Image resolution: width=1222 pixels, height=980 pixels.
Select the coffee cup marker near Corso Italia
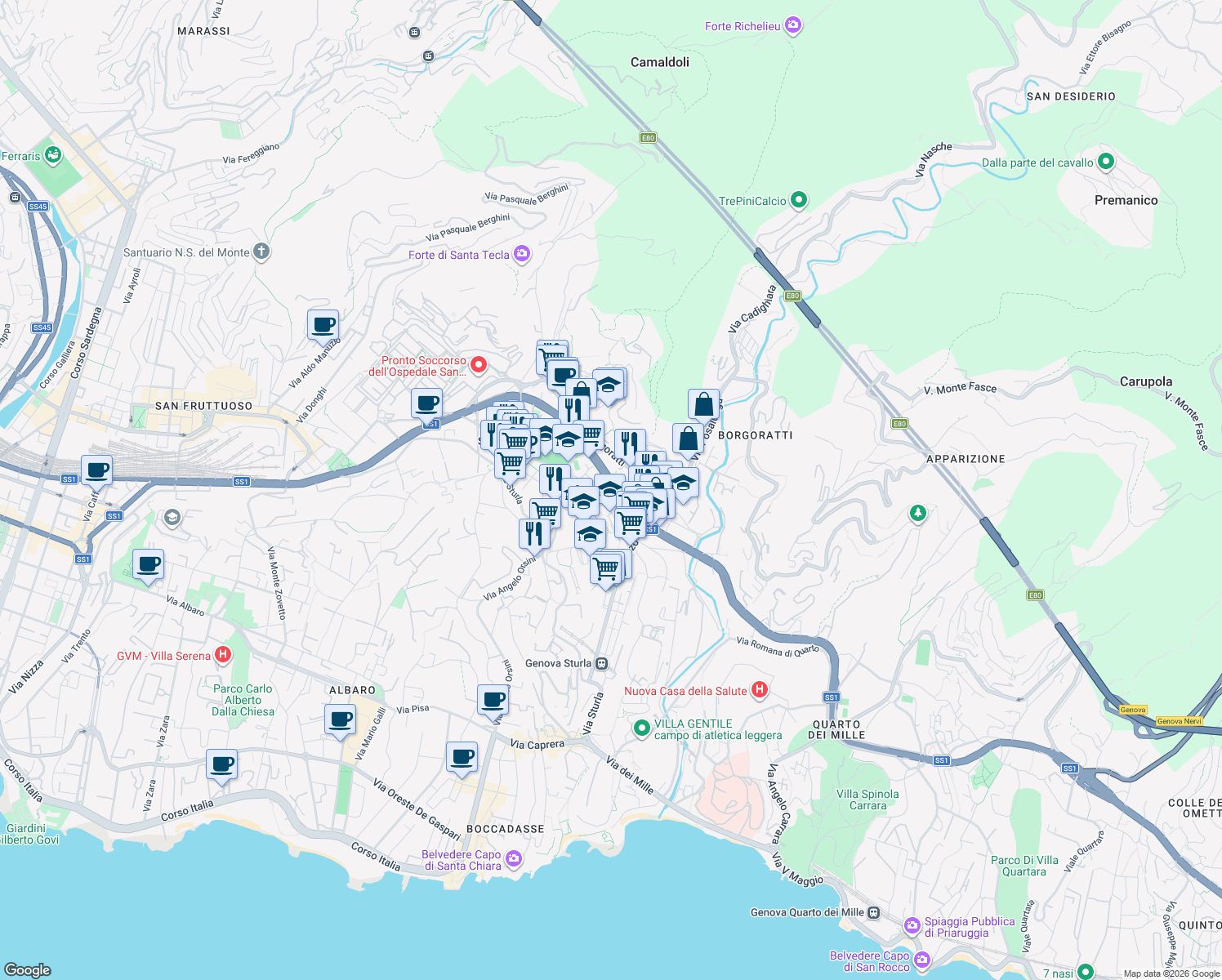tap(221, 764)
